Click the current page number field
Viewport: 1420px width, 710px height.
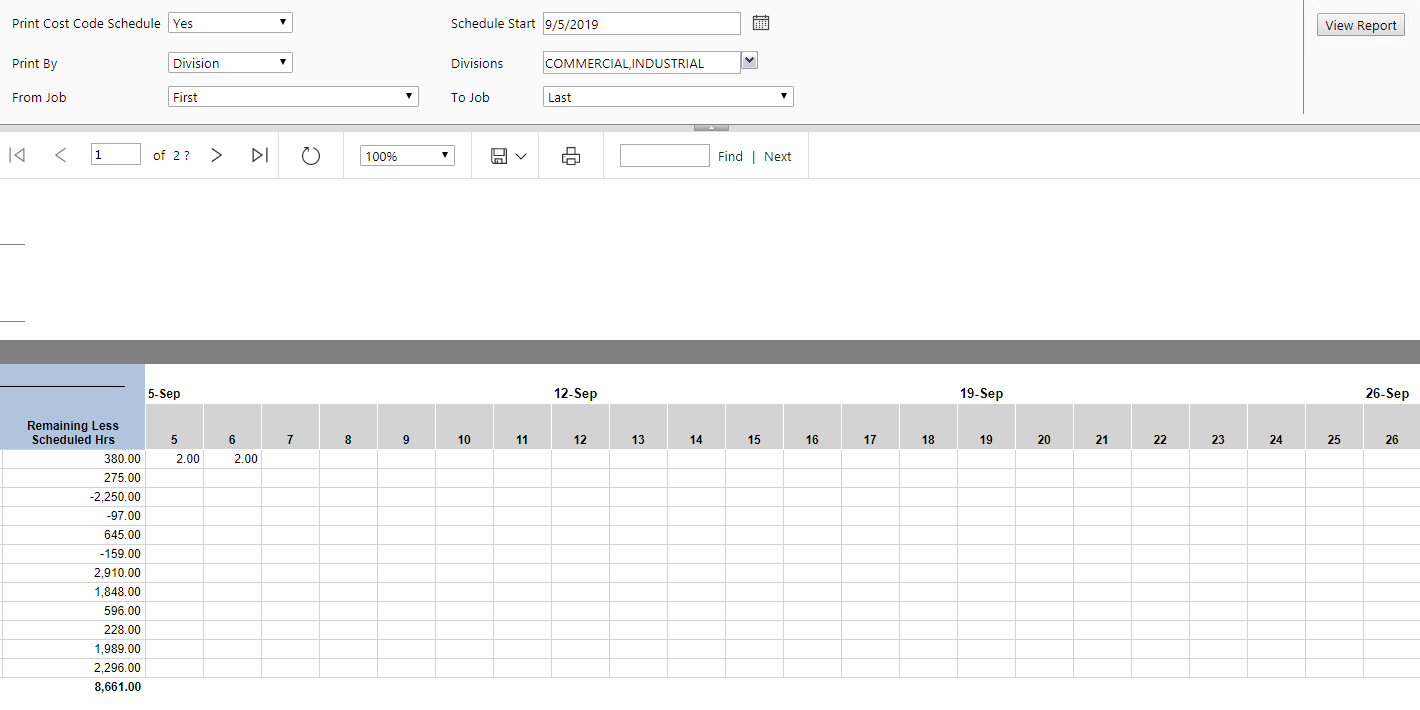tap(115, 155)
